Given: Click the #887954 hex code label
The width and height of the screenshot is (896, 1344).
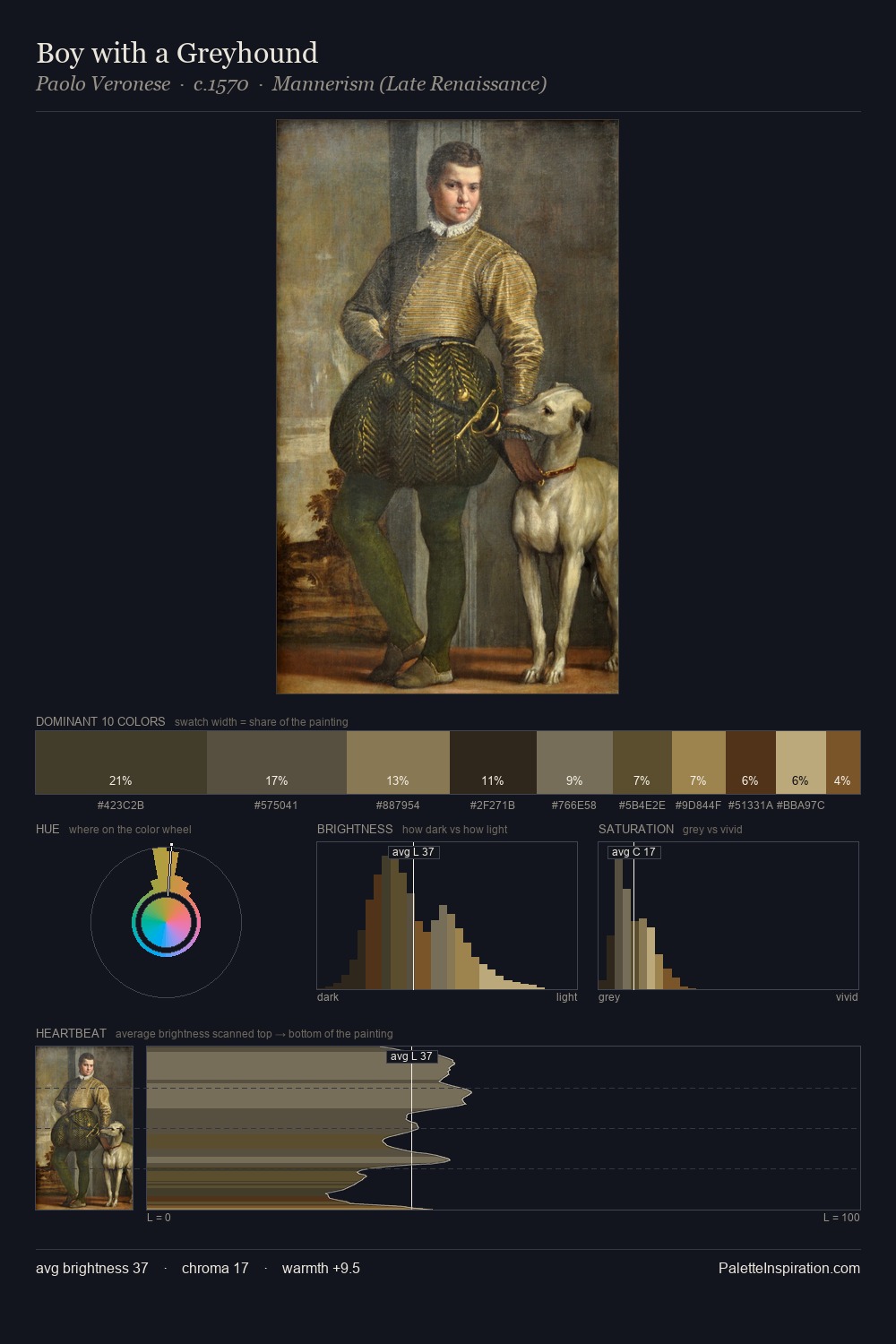Looking at the screenshot, I should pyautogui.click(x=398, y=806).
